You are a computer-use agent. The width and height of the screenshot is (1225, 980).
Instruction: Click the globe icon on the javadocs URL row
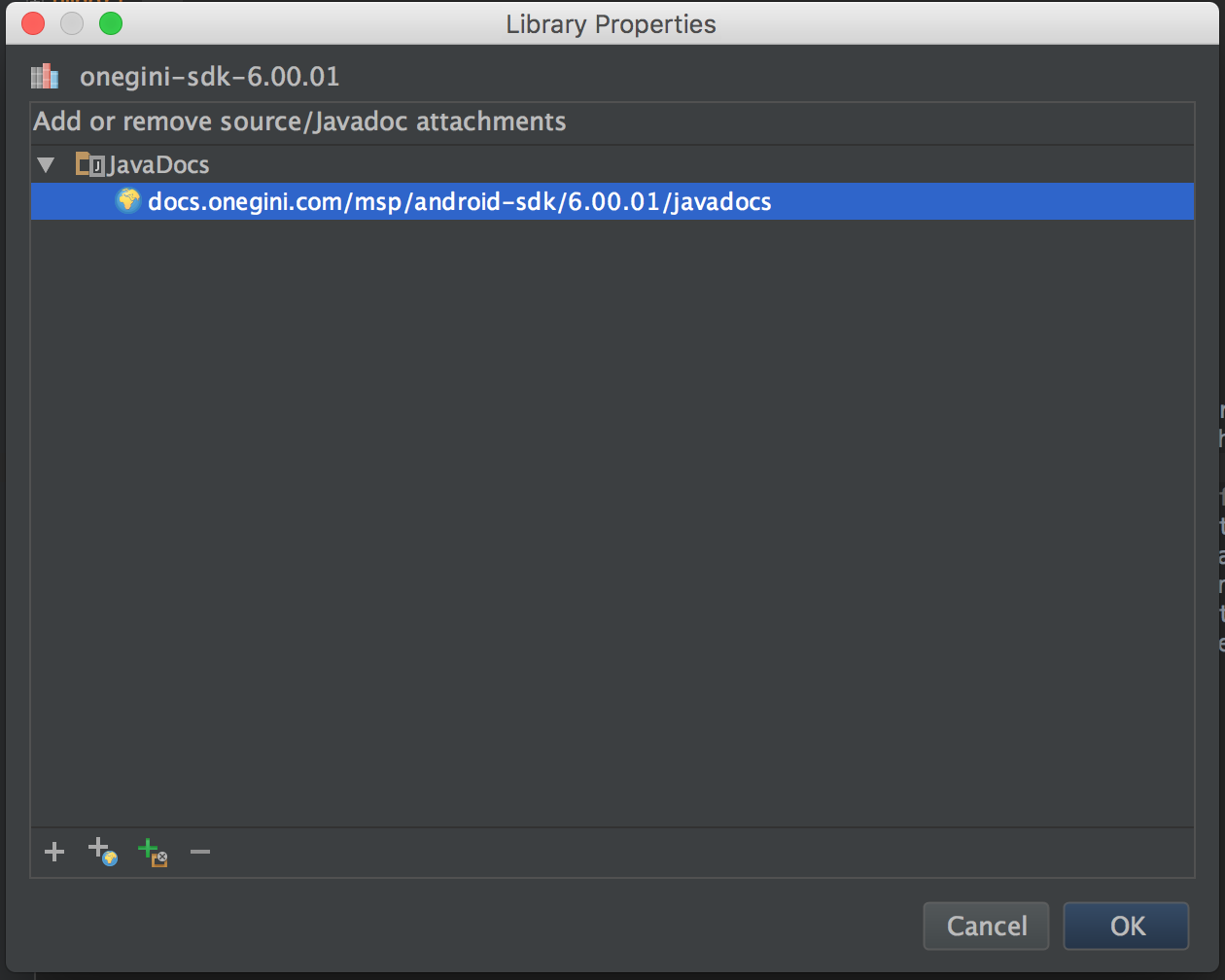[128, 201]
